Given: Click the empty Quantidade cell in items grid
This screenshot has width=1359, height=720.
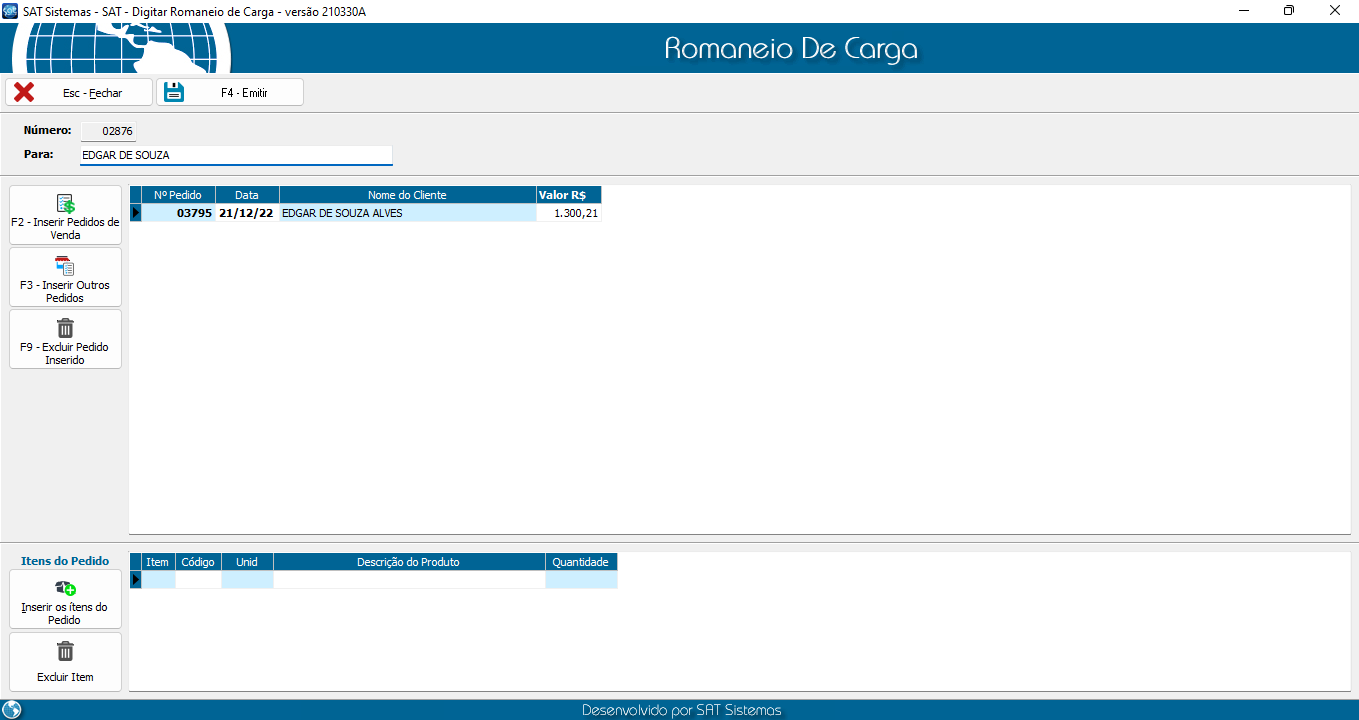Looking at the screenshot, I should 580,580.
